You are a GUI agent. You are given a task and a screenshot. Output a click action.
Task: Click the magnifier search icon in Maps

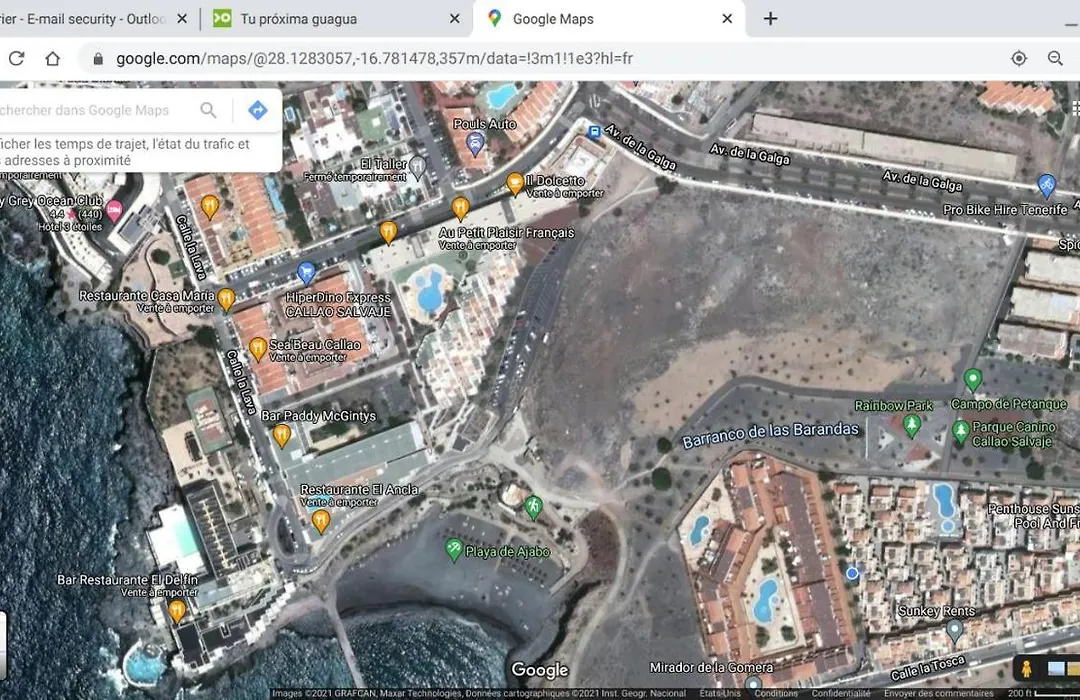tap(208, 110)
